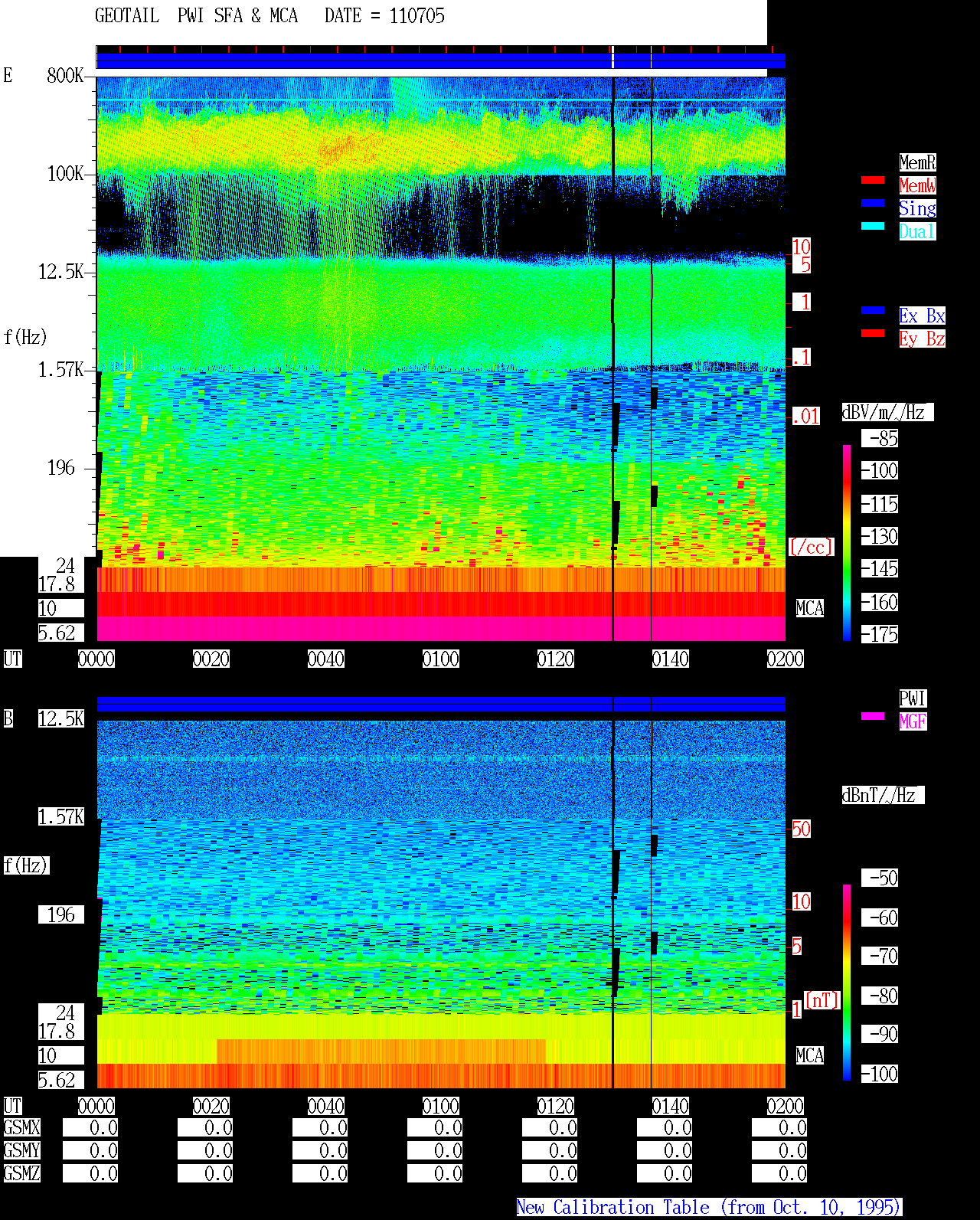The image size is (980, 1220).
Task: Click the red Ey Bz legend swatch
Action: (x=873, y=333)
